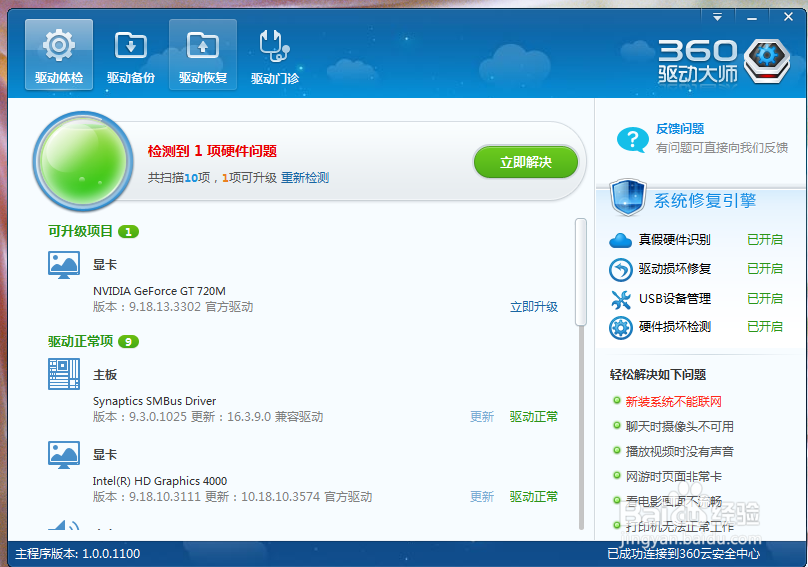Click the vertical scrollbar thumb in driver list
Screen dimensions: 808x567
pyautogui.click(x=581, y=272)
